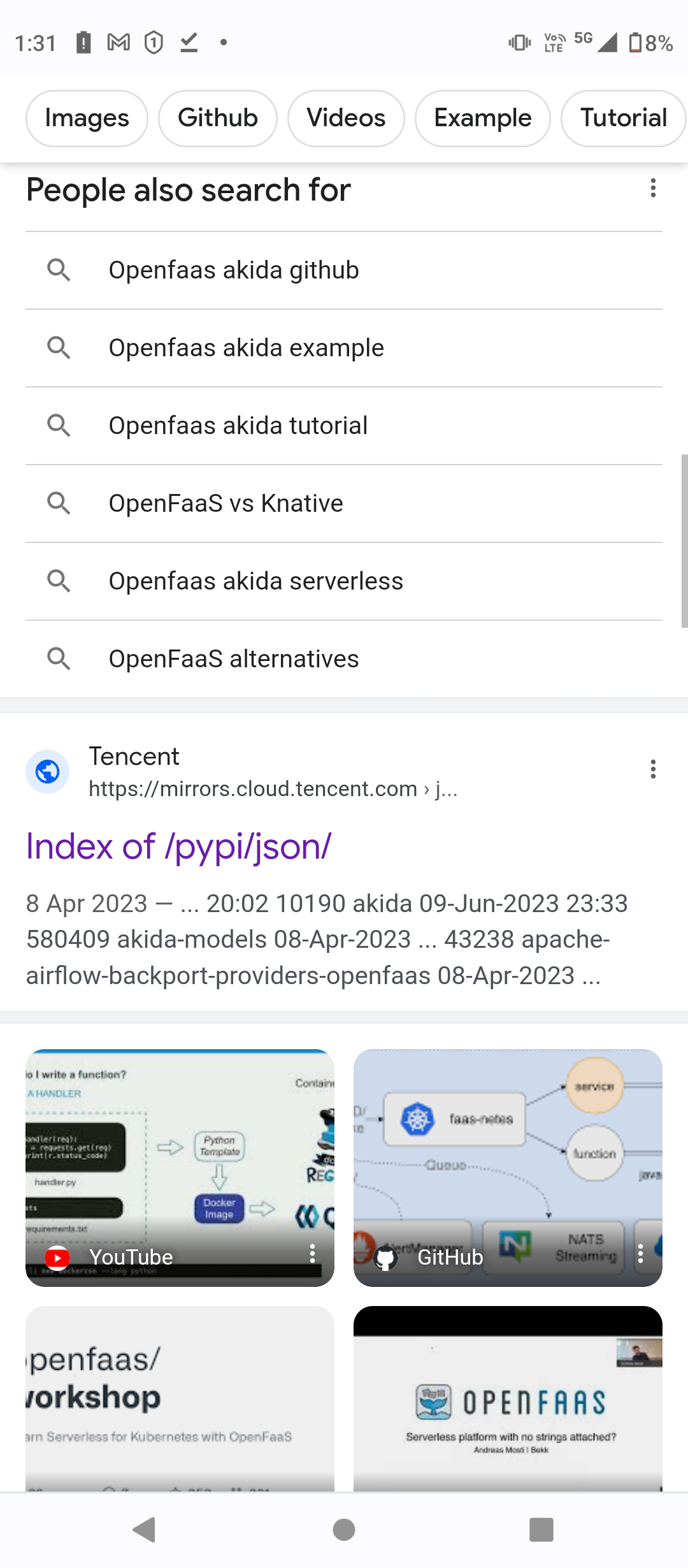The image size is (688, 1568).
Task: Open options for People also search for
Action: click(653, 188)
